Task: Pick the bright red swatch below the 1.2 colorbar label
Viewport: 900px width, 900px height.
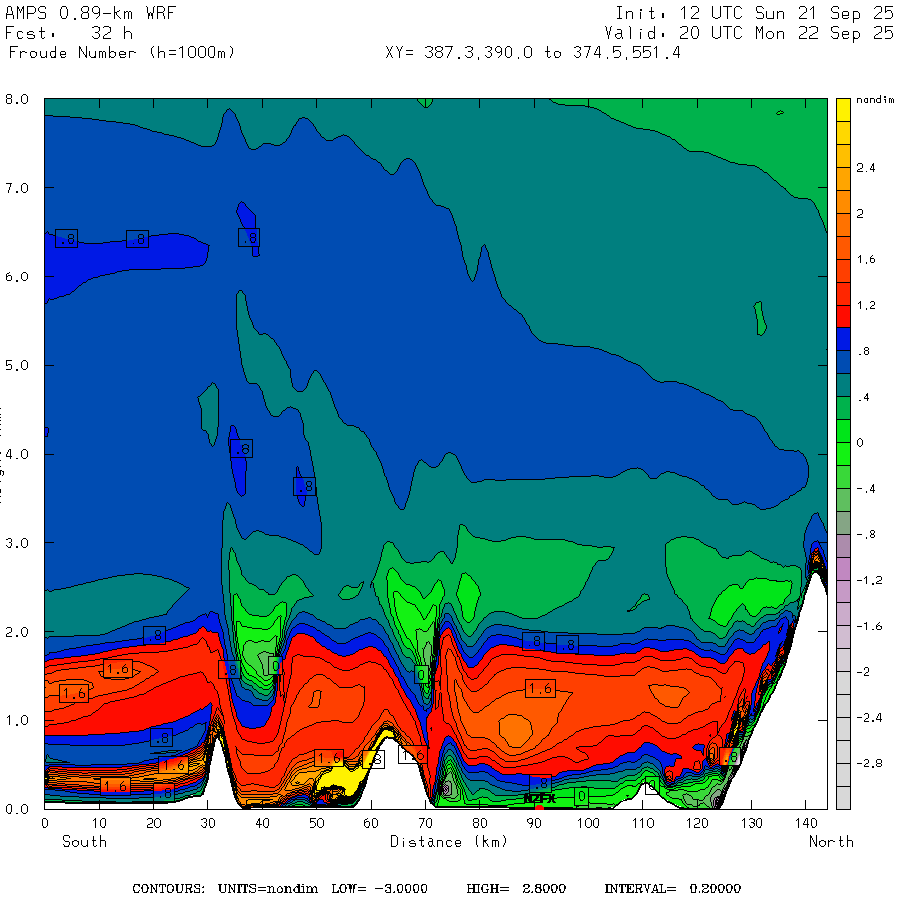Action: click(843, 316)
